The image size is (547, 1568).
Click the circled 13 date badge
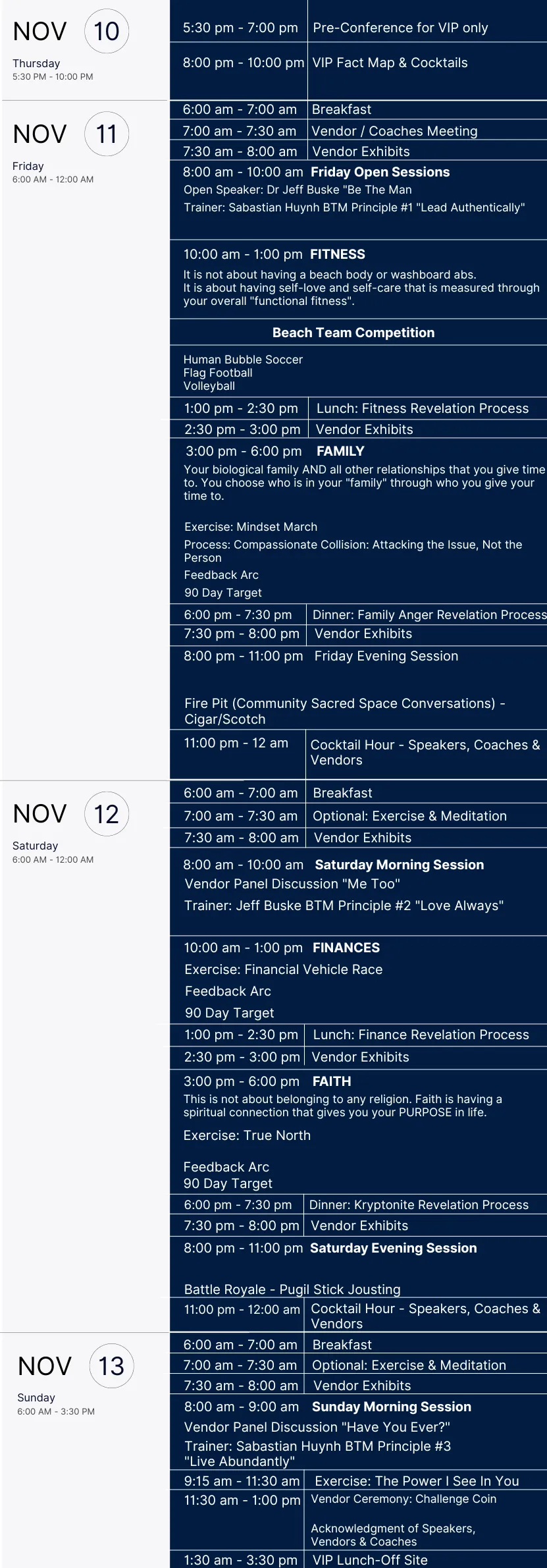tap(111, 1366)
